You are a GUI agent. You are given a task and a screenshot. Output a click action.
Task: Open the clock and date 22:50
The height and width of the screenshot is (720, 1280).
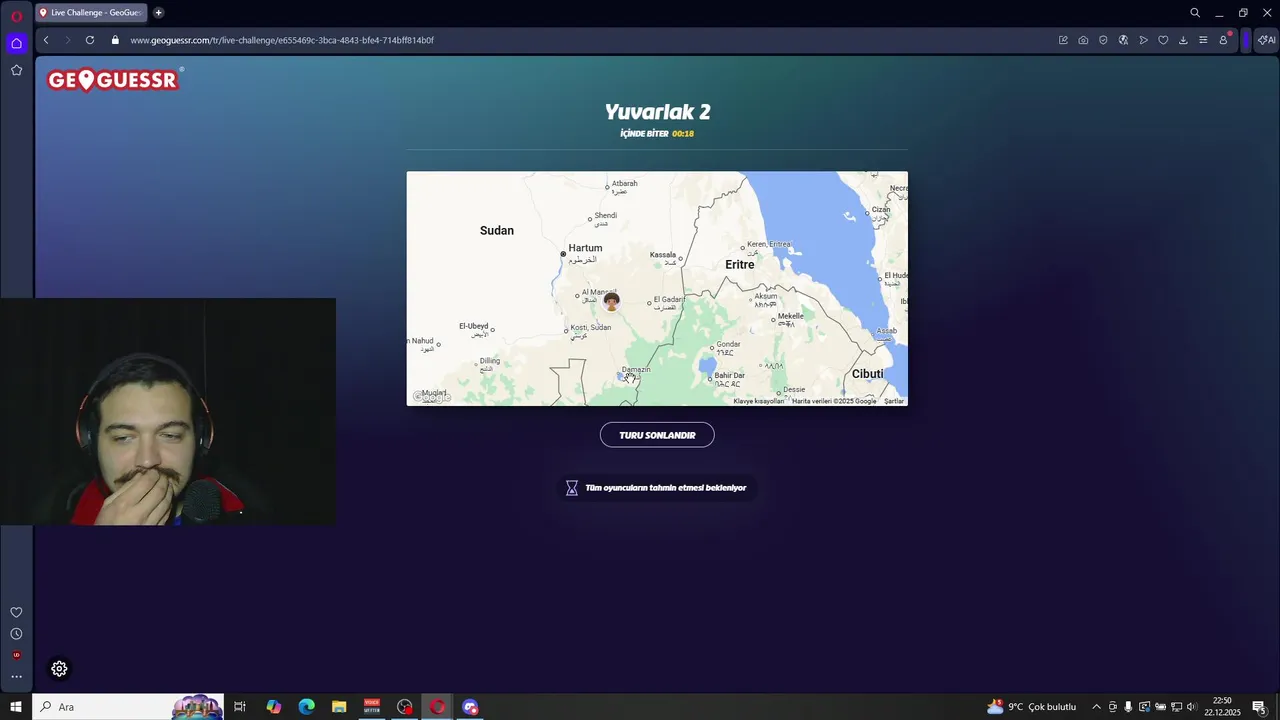1222,707
